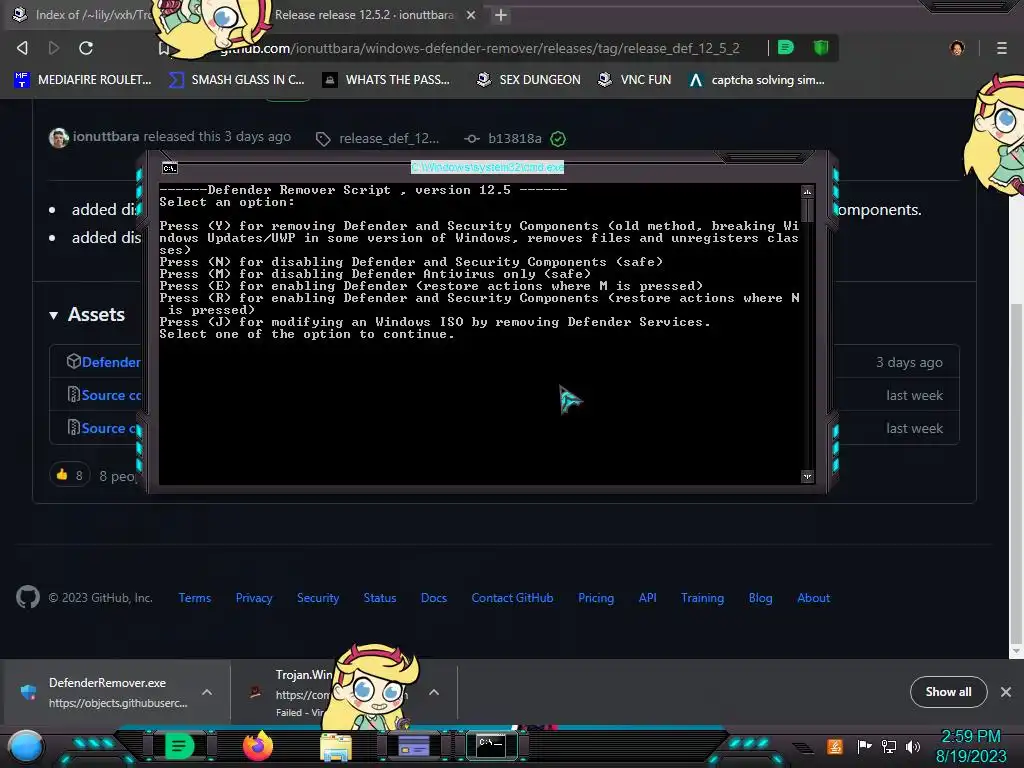The height and width of the screenshot is (768, 1024).
Task: Click the Action Center flag tray icon
Action: click(x=864, y=746)
